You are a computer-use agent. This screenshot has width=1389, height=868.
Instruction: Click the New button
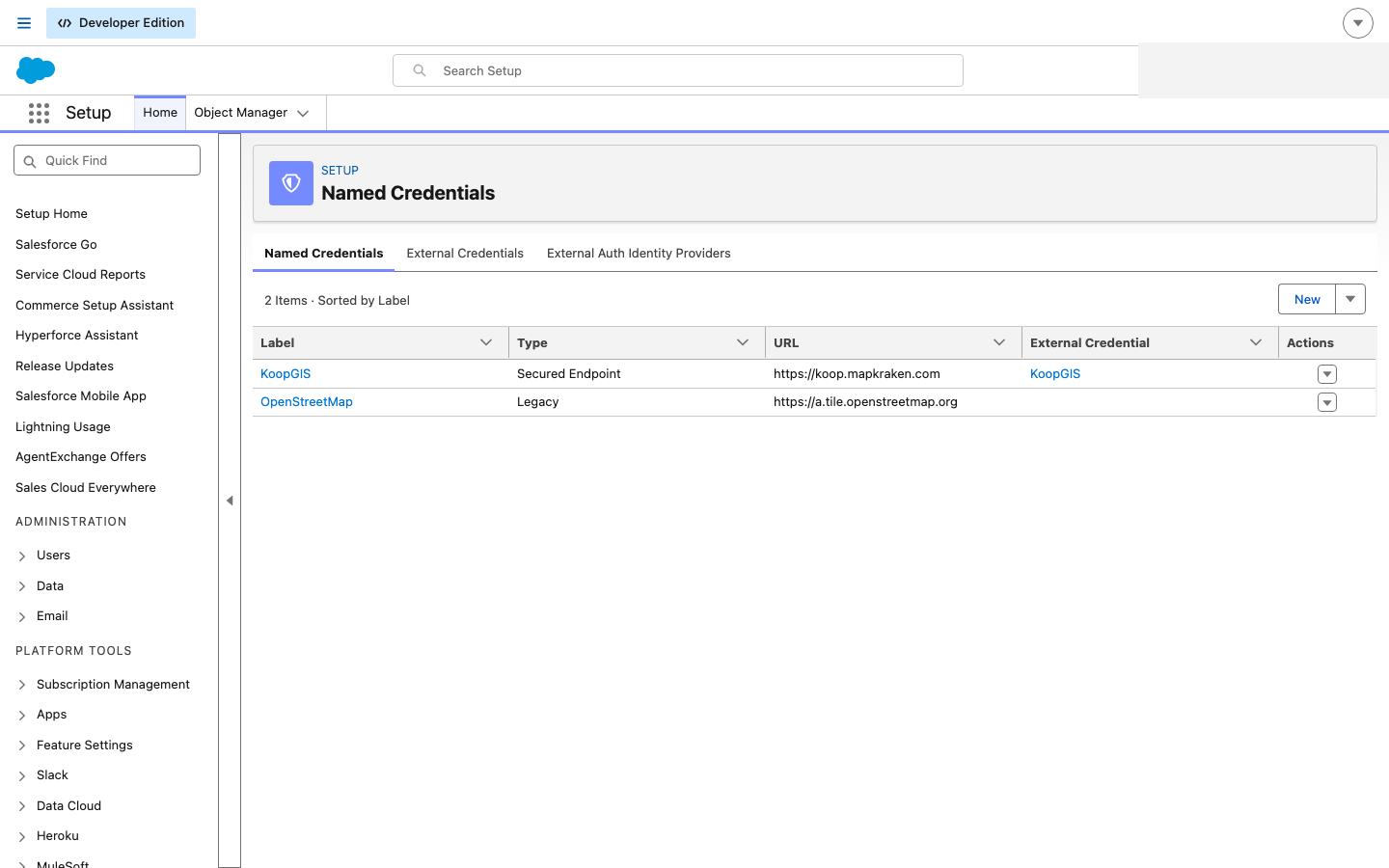[x=1307, y=299]
